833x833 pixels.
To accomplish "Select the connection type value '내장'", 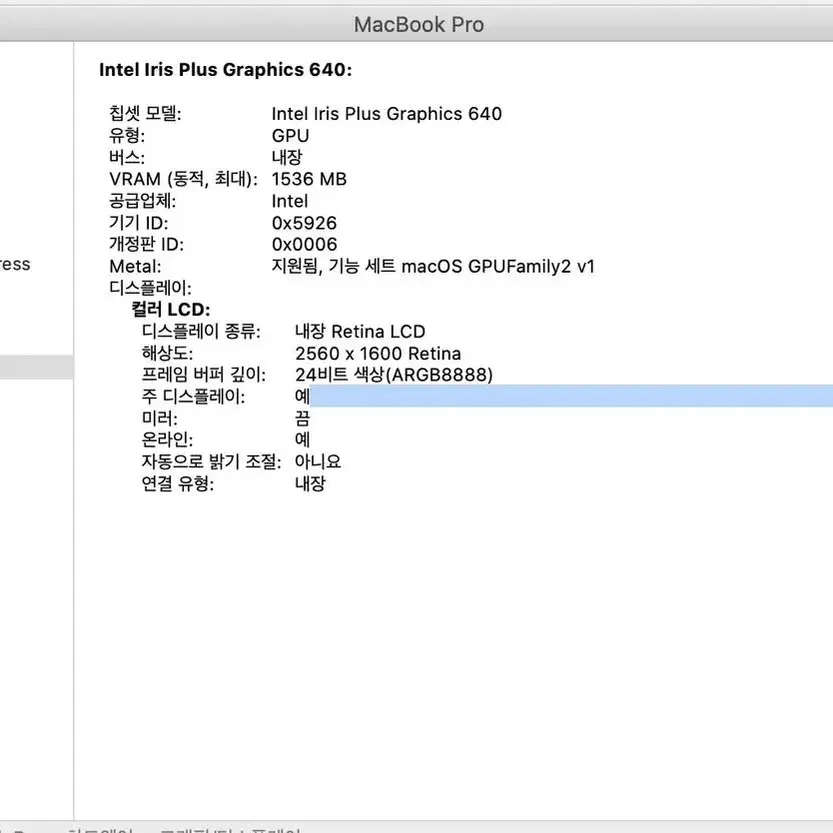I will (x=310, y=483).
